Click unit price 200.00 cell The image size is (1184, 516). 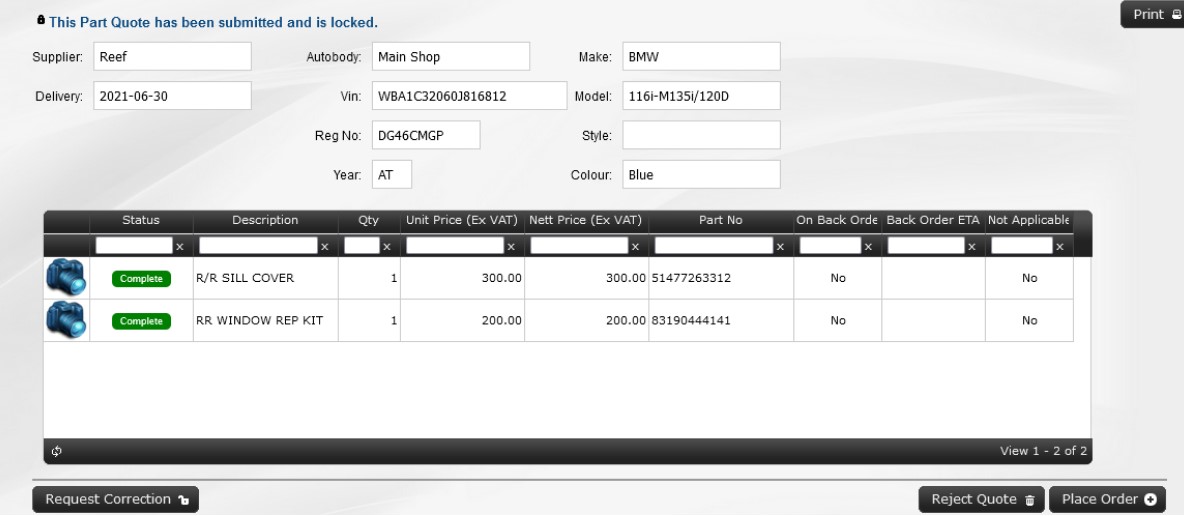462,320
